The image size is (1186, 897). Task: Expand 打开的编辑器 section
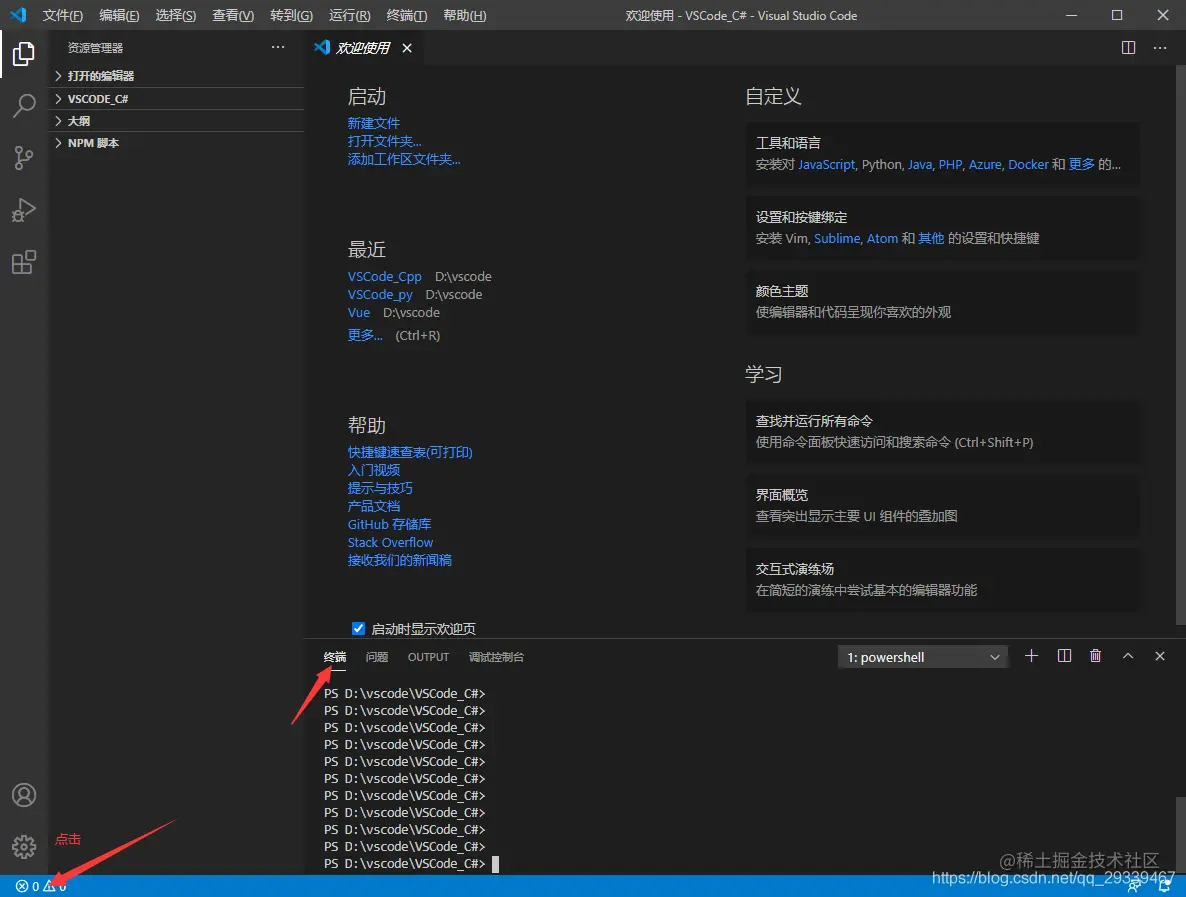176,76
